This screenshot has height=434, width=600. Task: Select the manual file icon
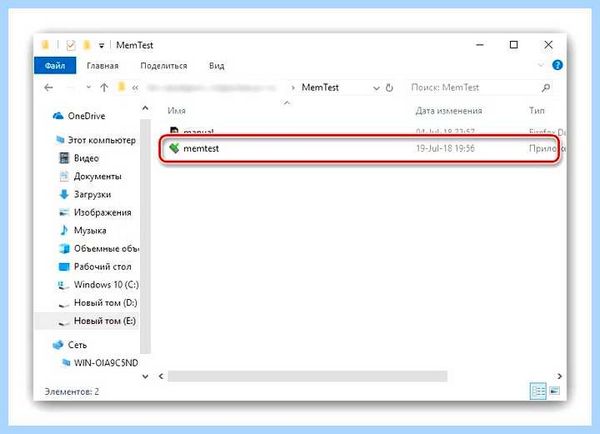(x=174, y=131)
